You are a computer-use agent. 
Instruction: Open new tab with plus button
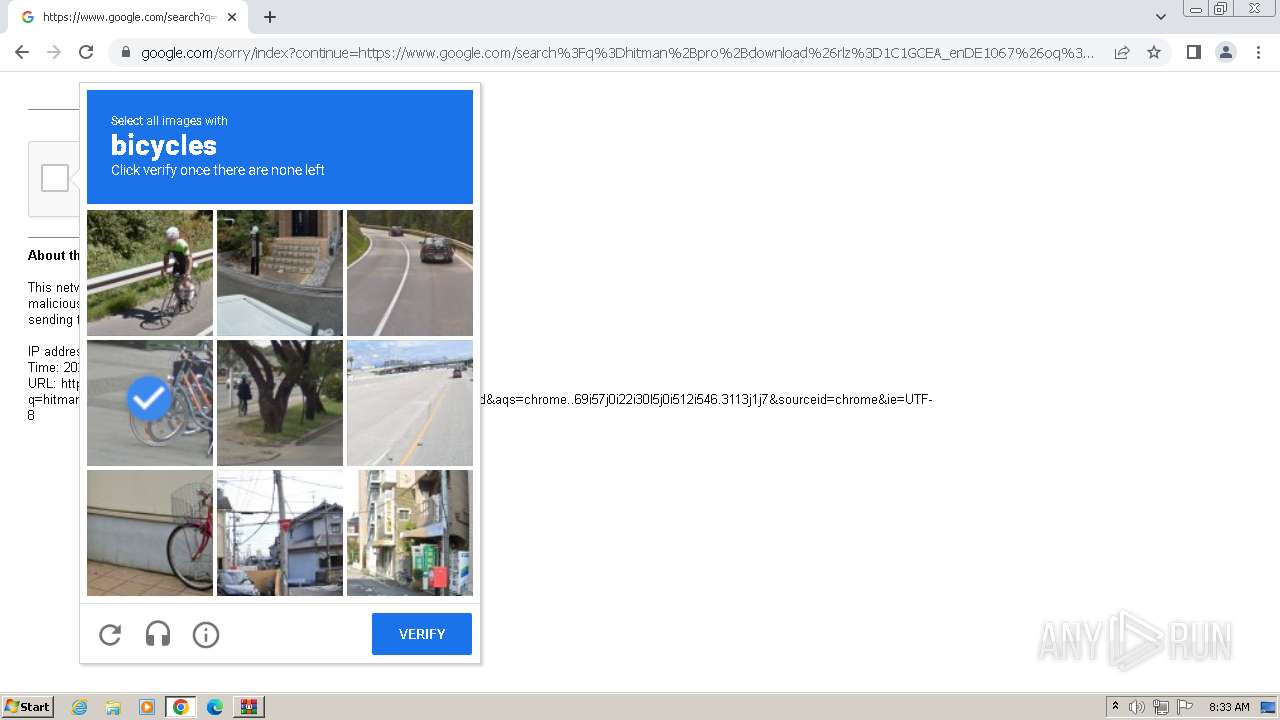270,17
